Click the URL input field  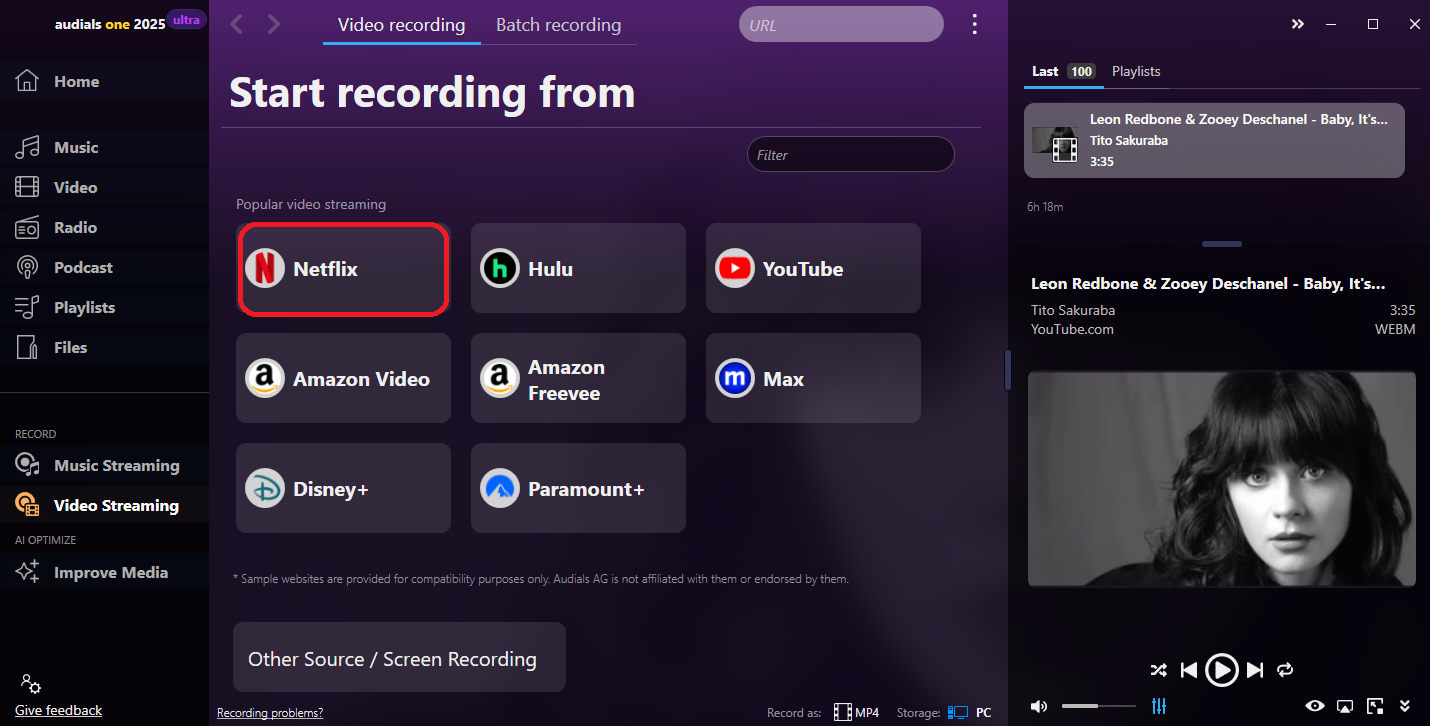[x=841, y=25]
